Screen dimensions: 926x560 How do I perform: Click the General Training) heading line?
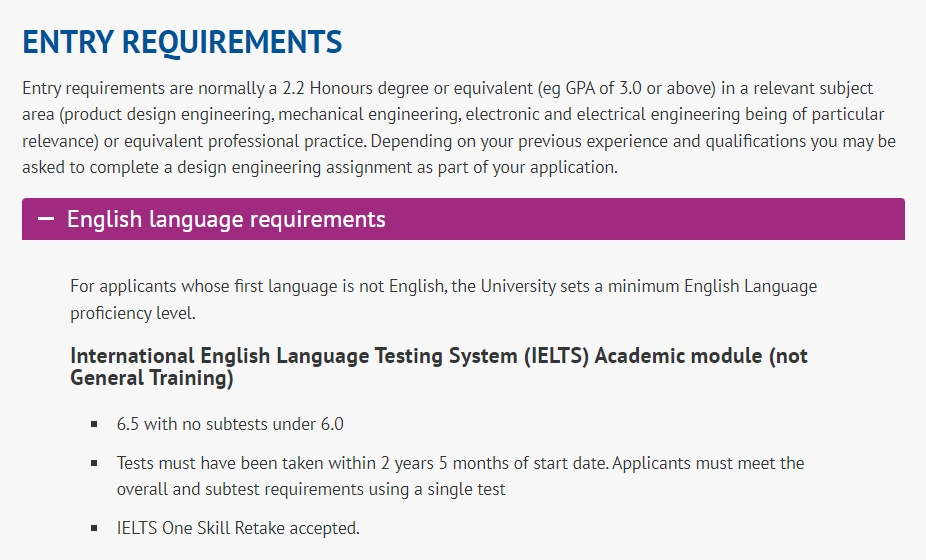pos(152,378)
